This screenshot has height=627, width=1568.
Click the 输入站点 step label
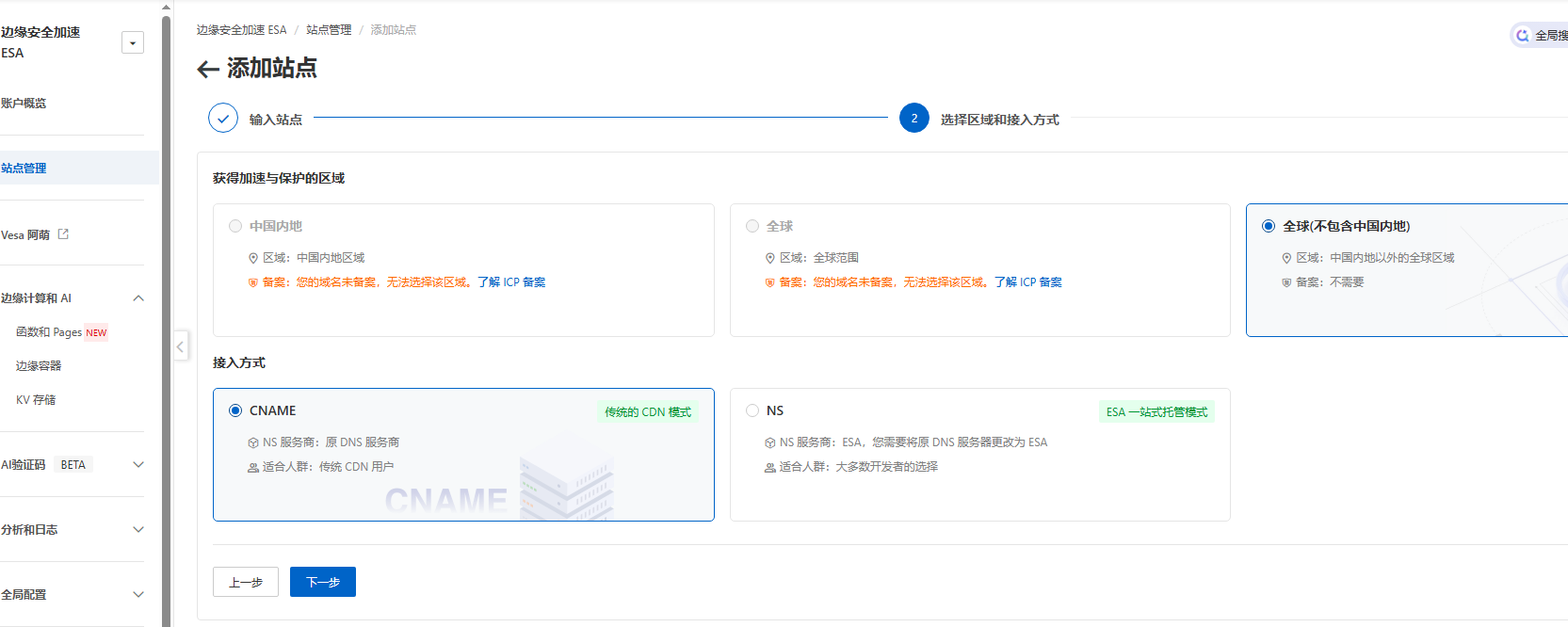(x=276, y=120)
